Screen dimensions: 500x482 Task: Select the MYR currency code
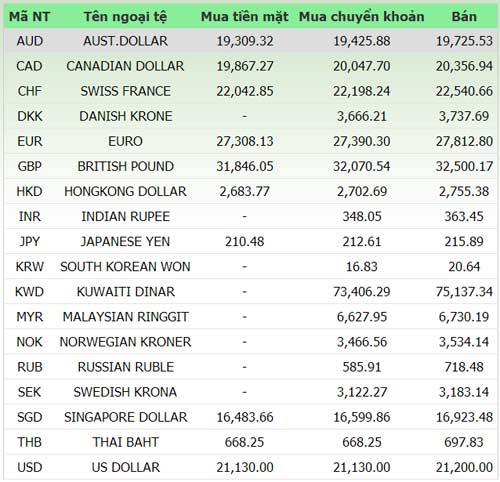click(30, 317)
